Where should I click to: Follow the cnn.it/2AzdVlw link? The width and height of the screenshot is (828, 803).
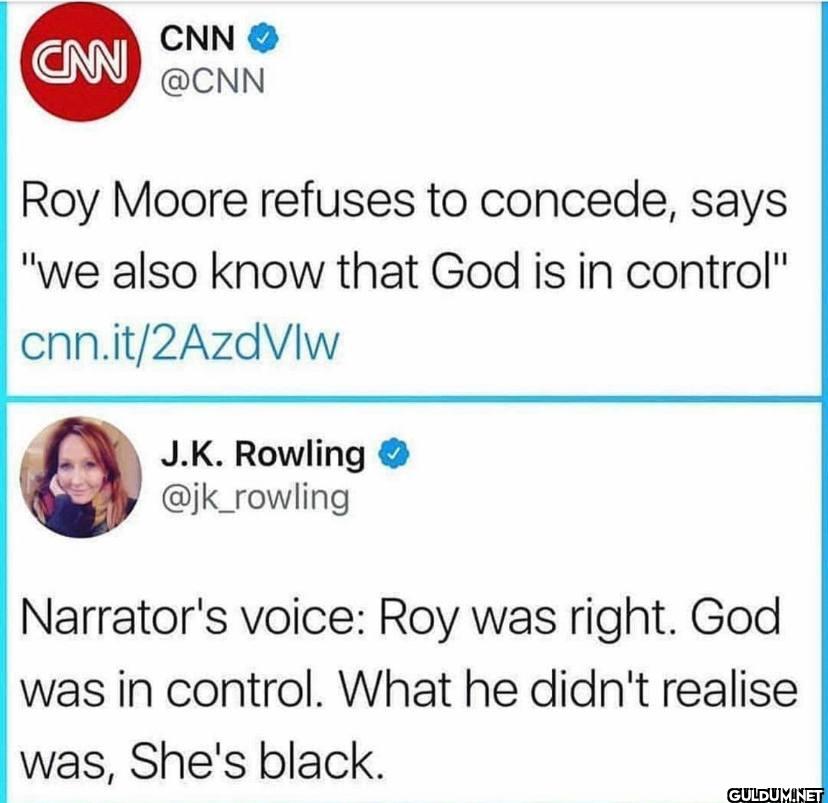tap(180, 343)
